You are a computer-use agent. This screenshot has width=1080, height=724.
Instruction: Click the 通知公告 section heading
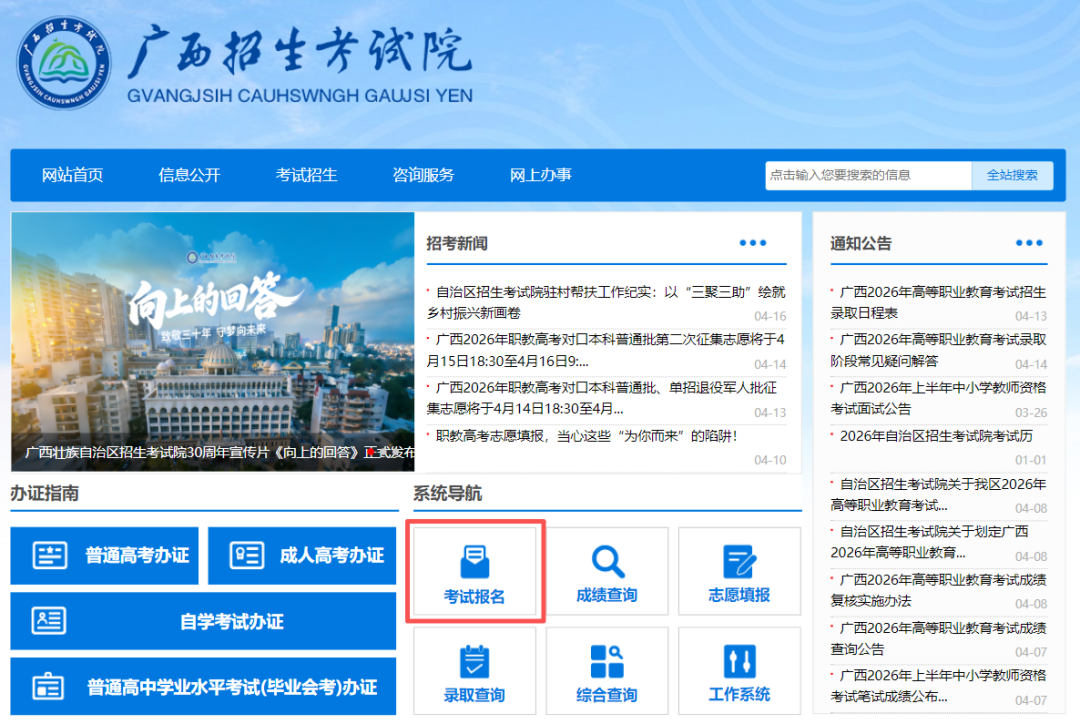861,243
